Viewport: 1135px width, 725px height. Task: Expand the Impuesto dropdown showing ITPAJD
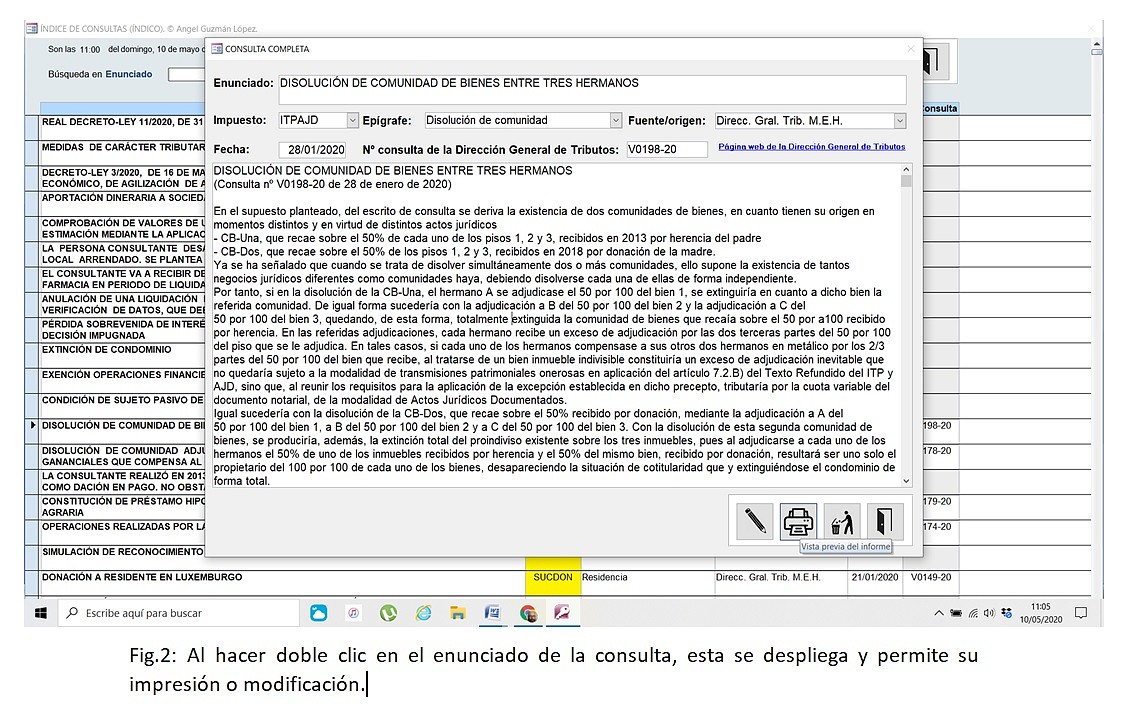(x=353, y=121)
